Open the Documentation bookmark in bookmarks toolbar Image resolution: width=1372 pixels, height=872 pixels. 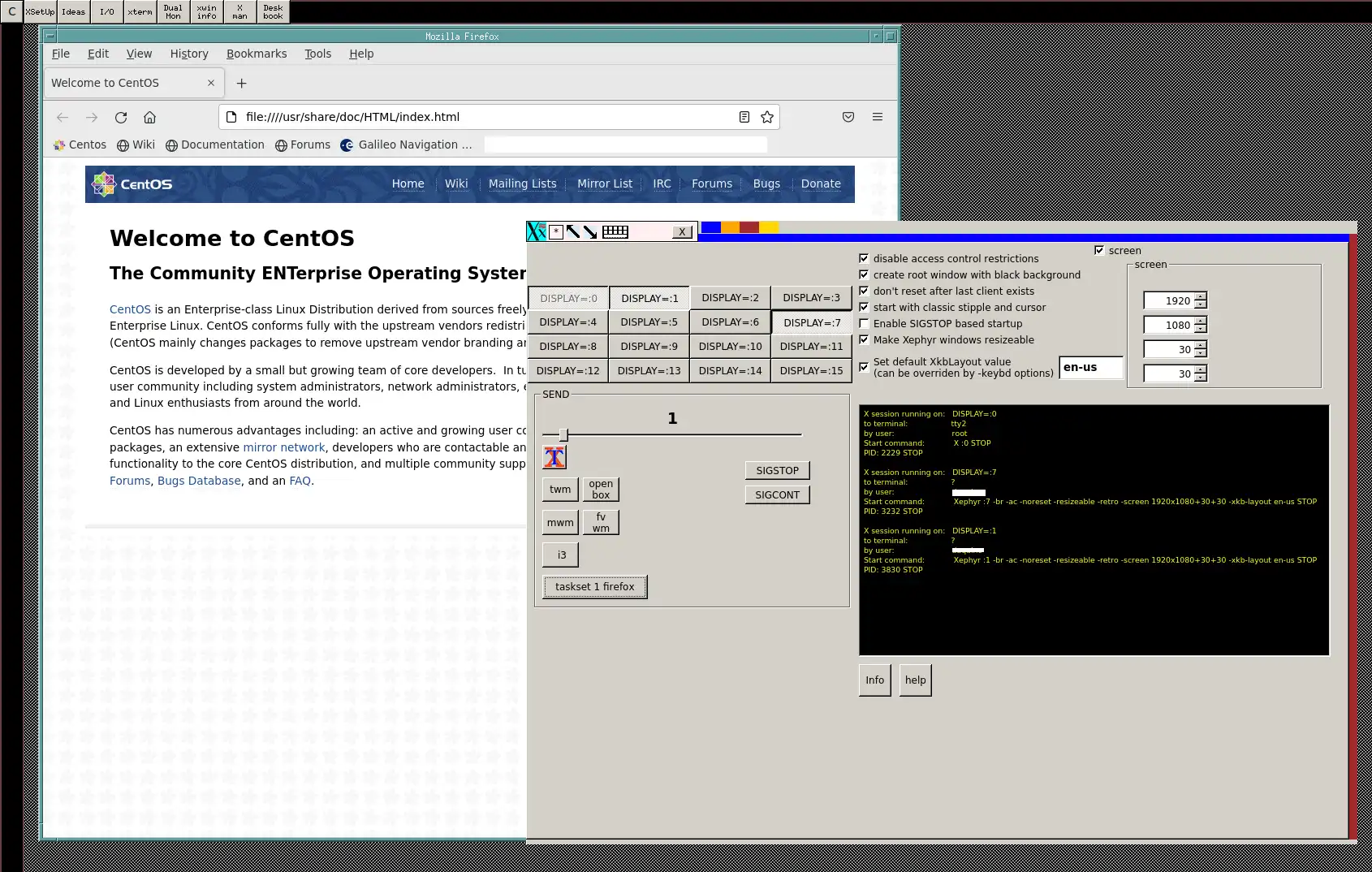click(215, 145)
